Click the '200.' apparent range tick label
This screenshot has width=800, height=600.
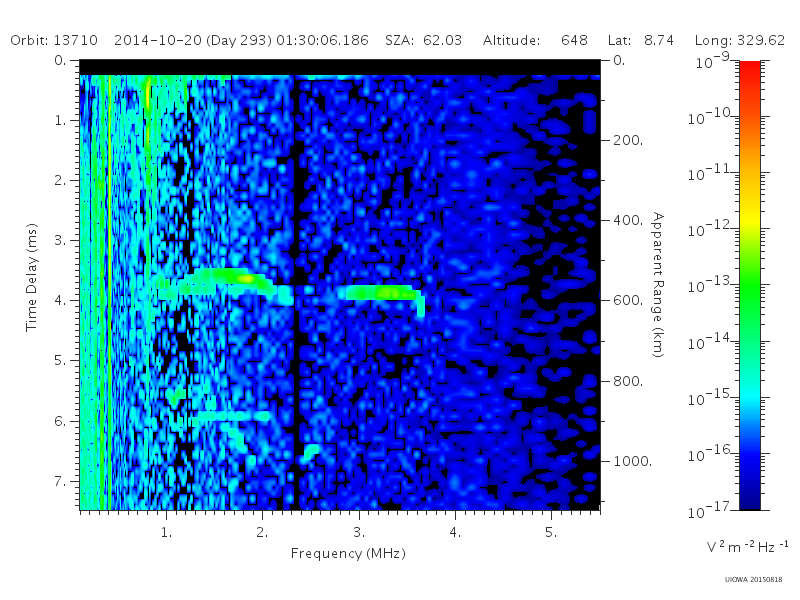[628, 140]
